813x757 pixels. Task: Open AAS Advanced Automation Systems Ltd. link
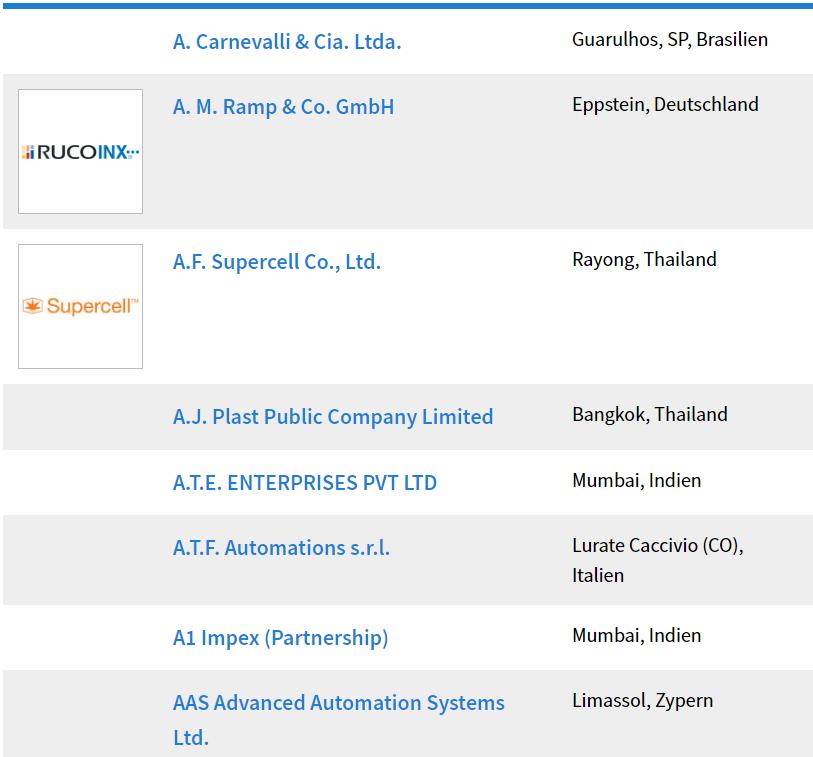pos(339,720)
